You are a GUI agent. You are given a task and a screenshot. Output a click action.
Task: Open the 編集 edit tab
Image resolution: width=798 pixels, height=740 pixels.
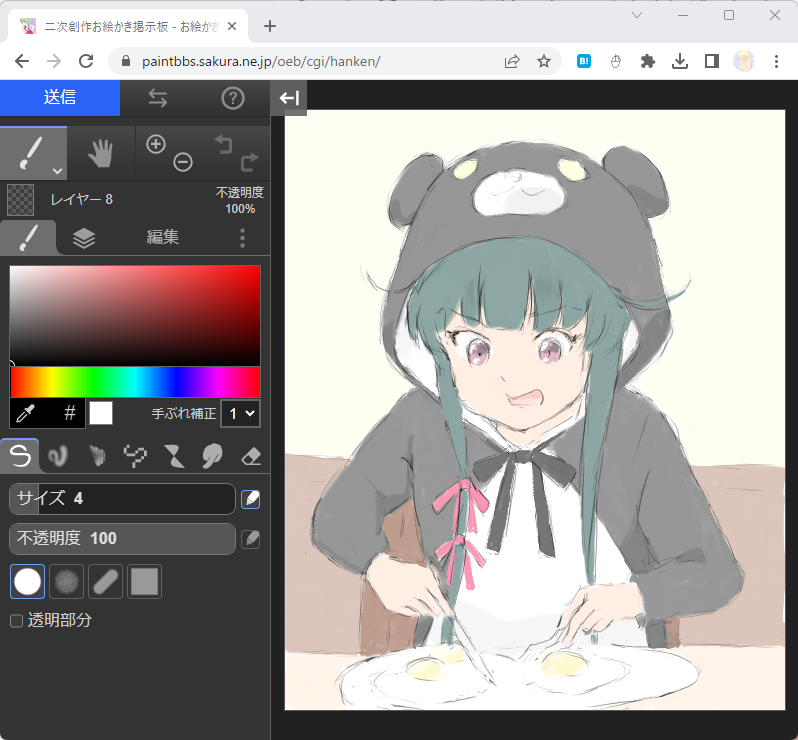163,237
